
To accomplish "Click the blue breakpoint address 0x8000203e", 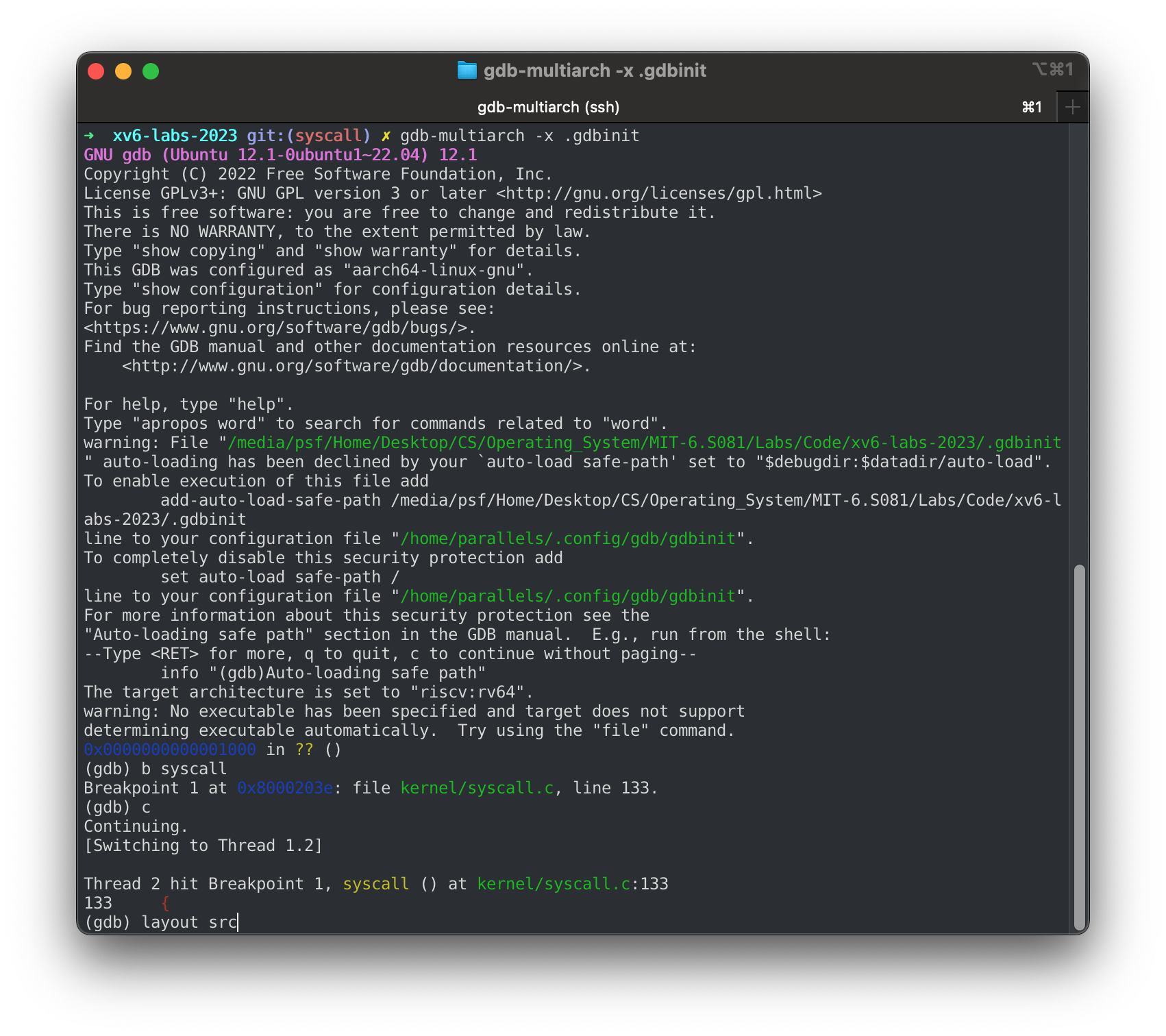I will (x=286, y=787).
